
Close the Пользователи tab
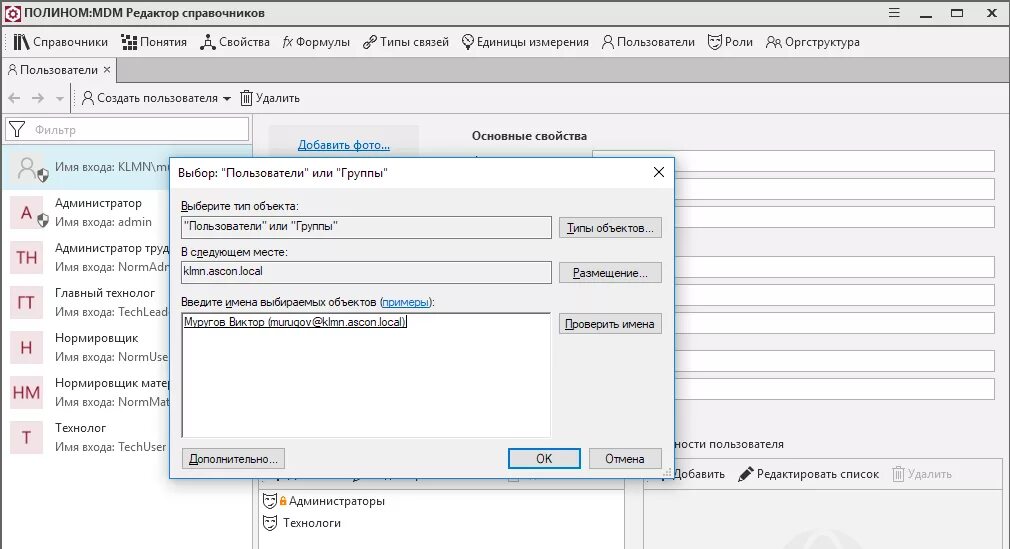107,70
